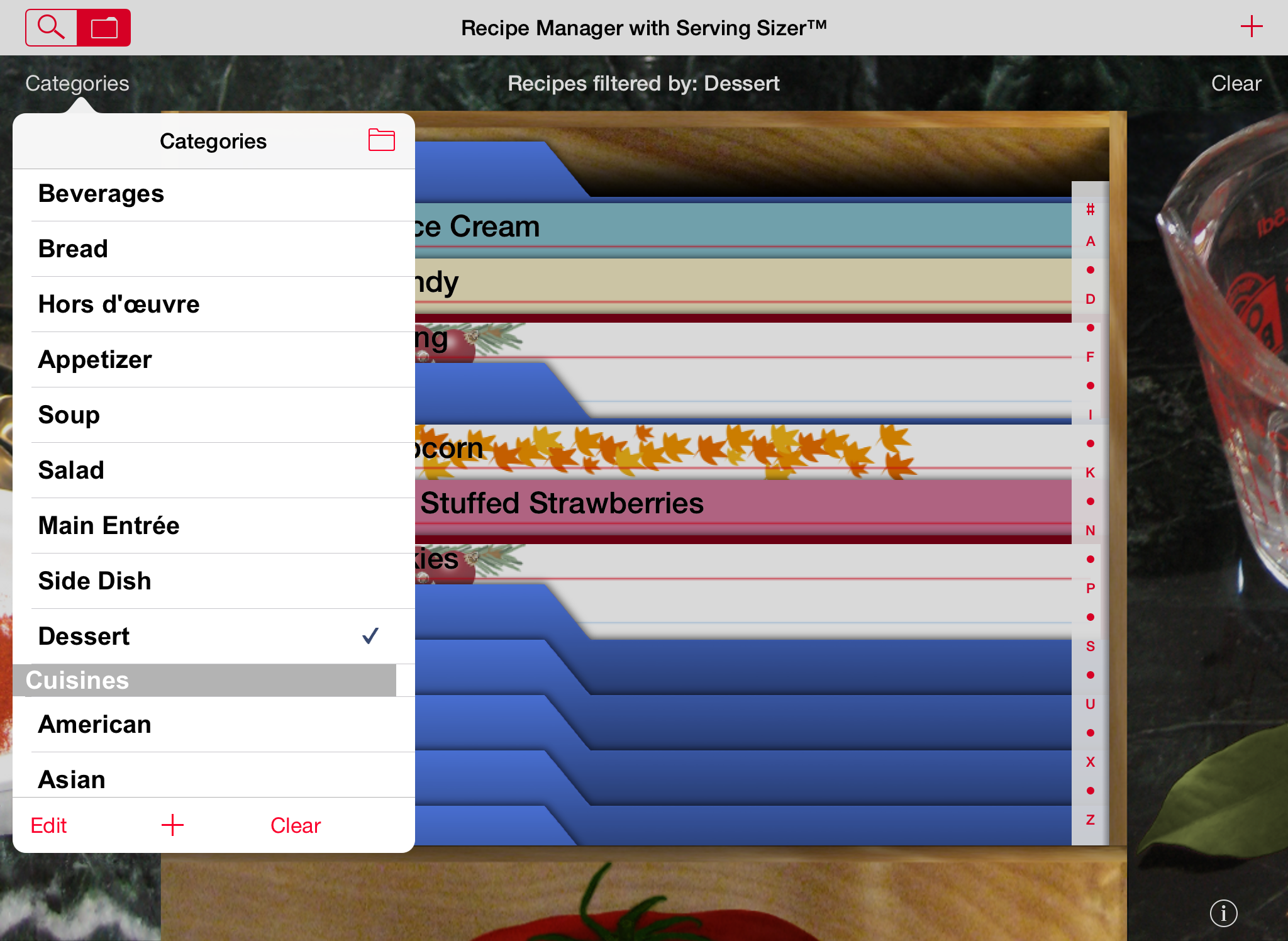
Task: Open the Categories popover button
Action: (77, 83)
